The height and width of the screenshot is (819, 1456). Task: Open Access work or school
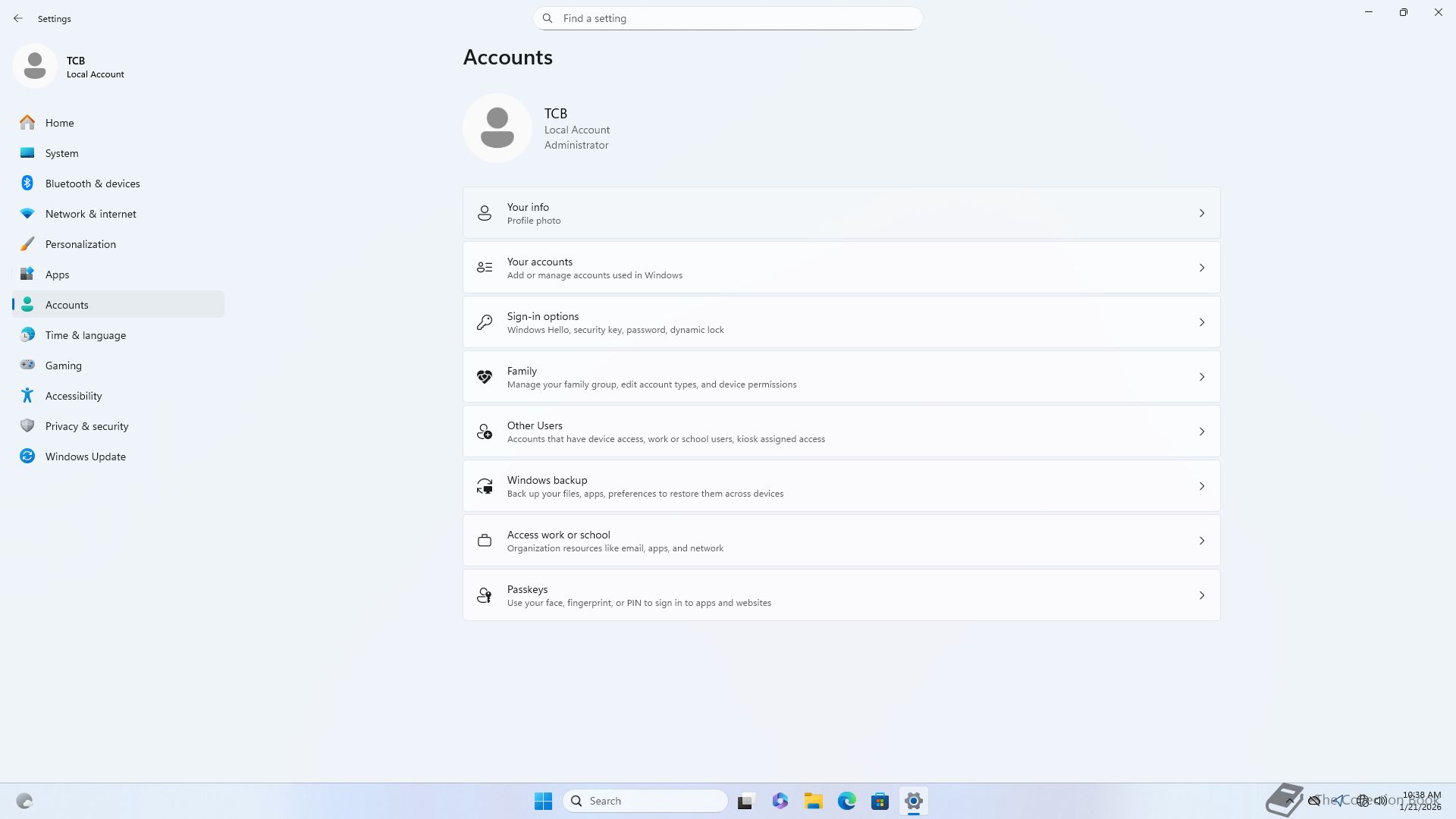pyautogui.click(x=840, y=541)
